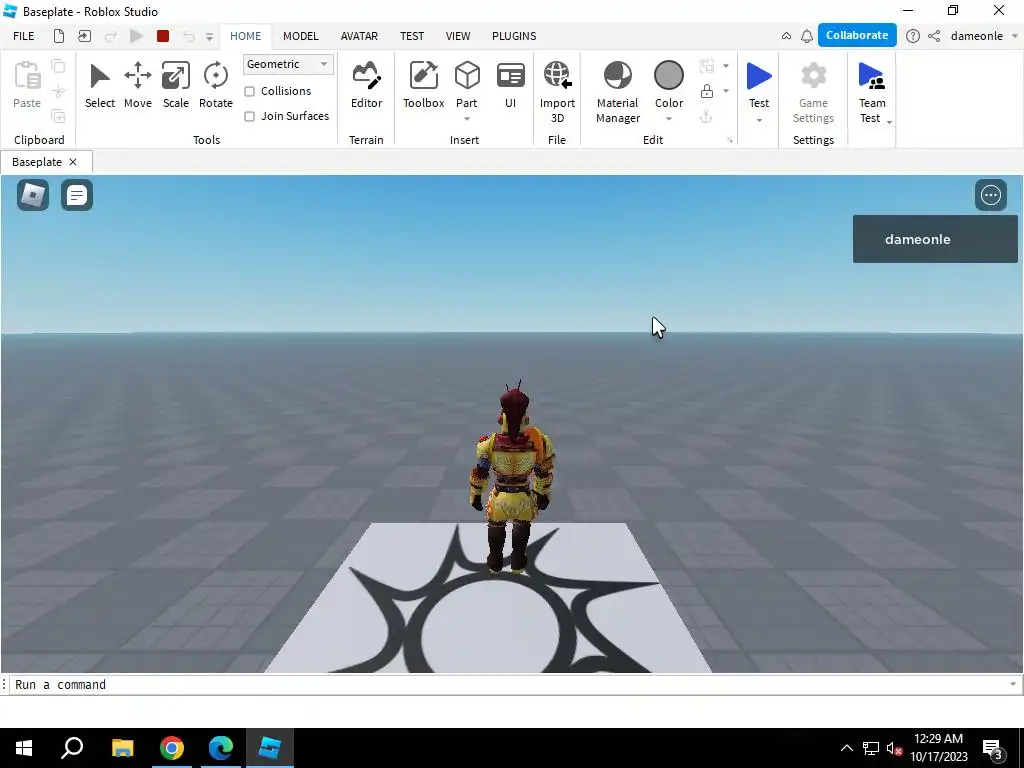Screen dimensions: 1024x768
Task: Activate the Scale tool
Action: click(x=176, y=85)
